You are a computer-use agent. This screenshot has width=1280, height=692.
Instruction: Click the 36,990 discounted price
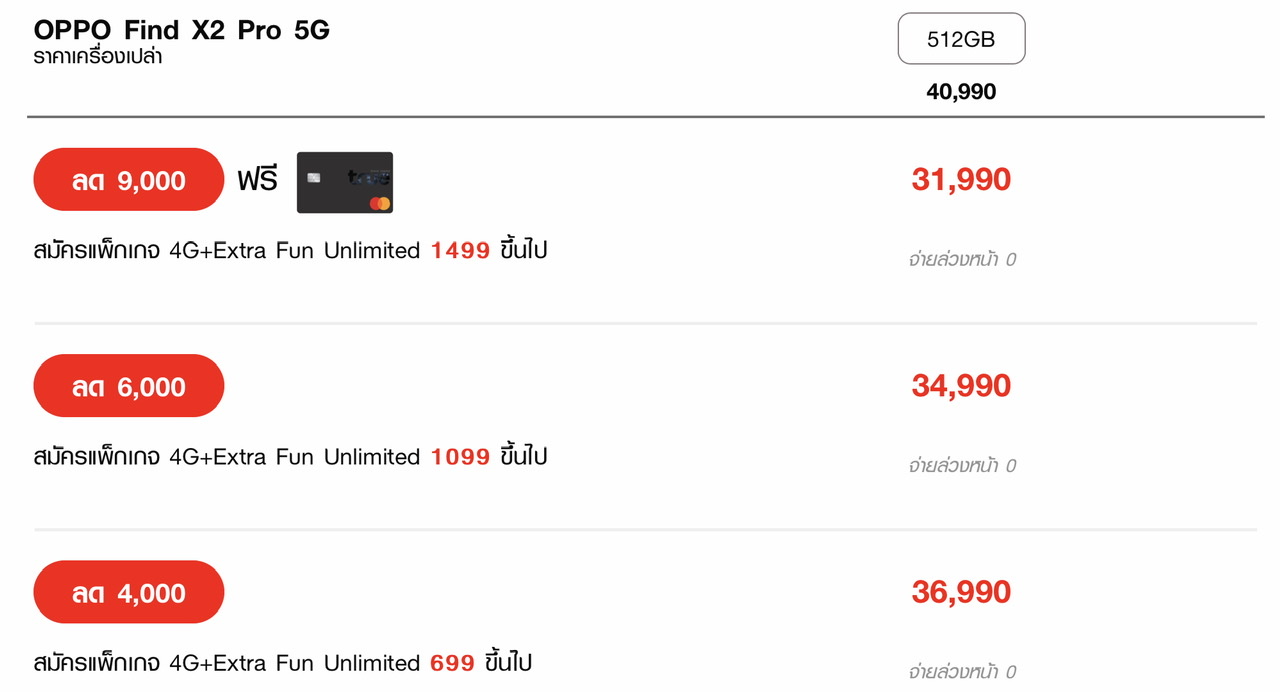961,592
